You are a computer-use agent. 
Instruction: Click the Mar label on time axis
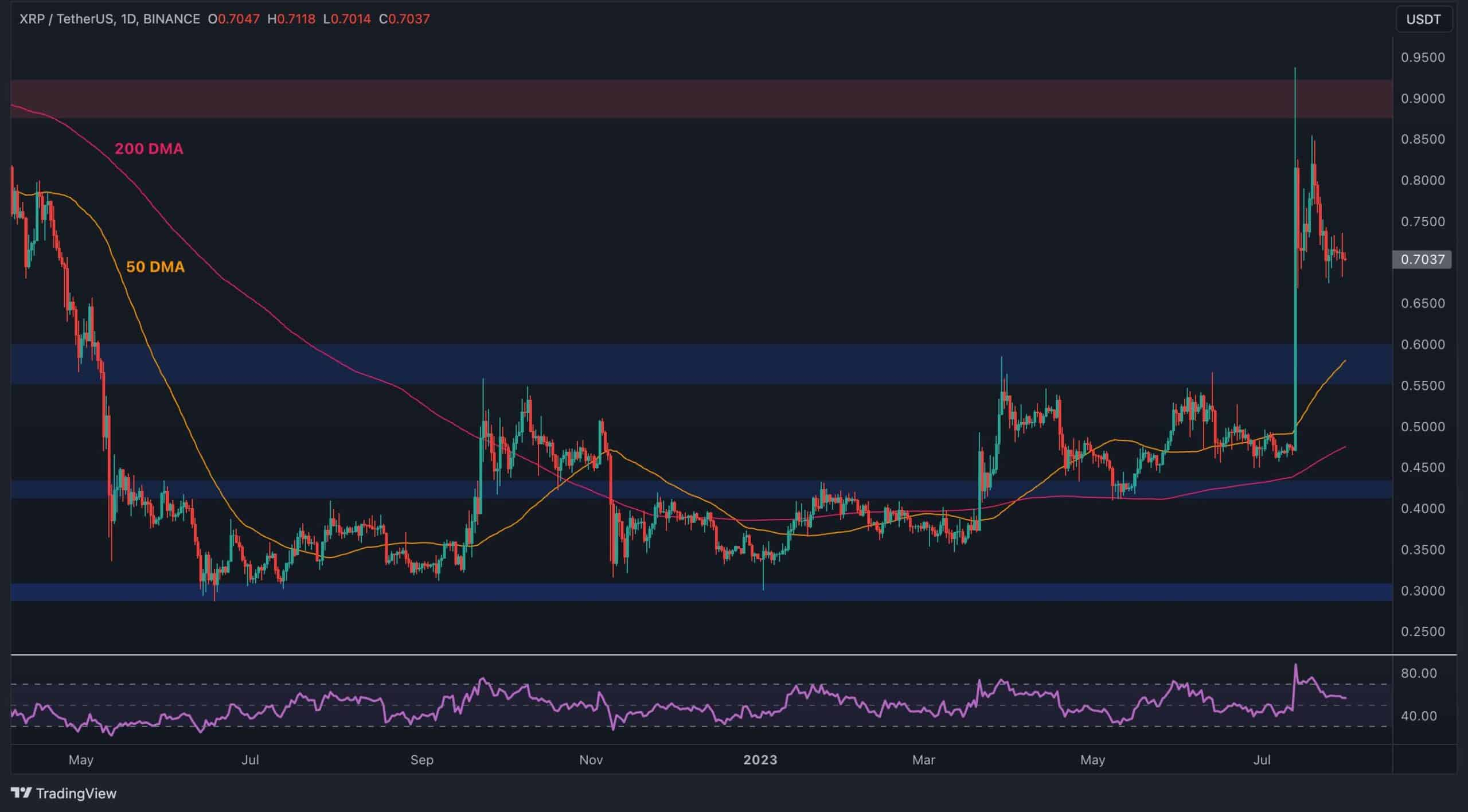click(x=923, y=760)
